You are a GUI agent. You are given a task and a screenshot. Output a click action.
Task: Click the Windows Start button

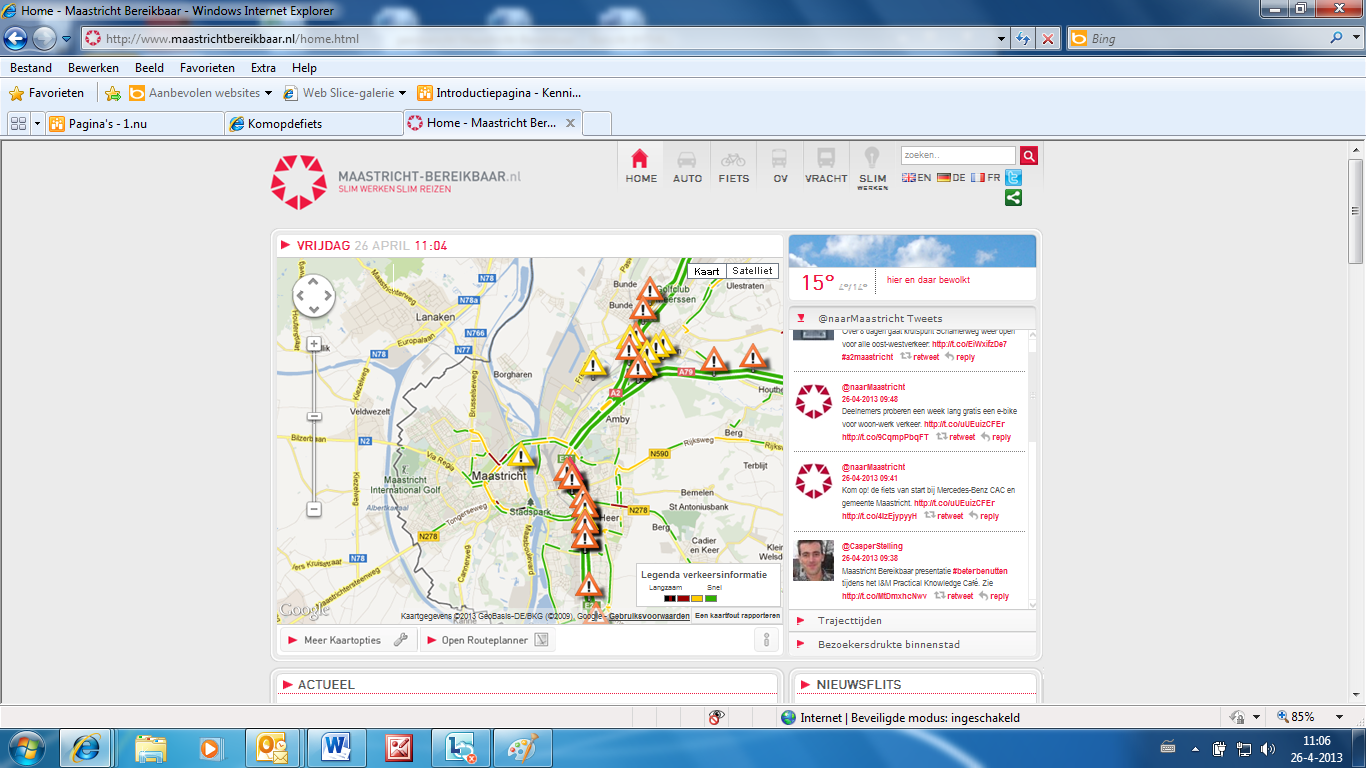tap(26, 748)
